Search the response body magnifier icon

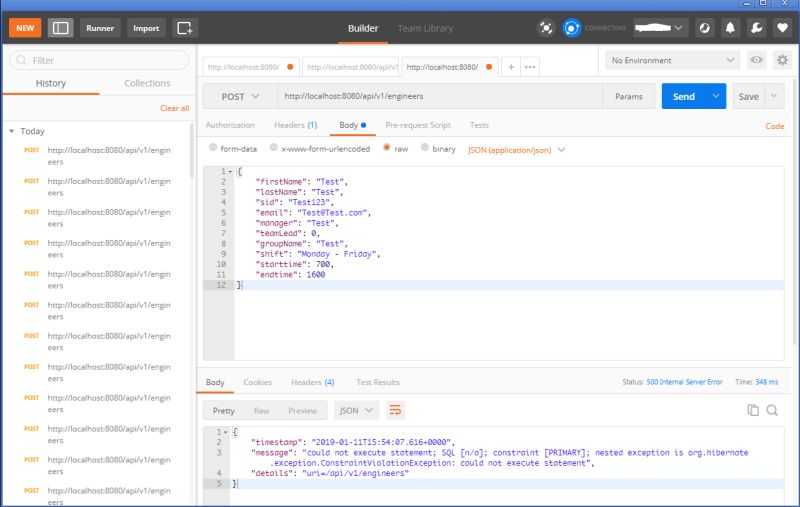772,410
